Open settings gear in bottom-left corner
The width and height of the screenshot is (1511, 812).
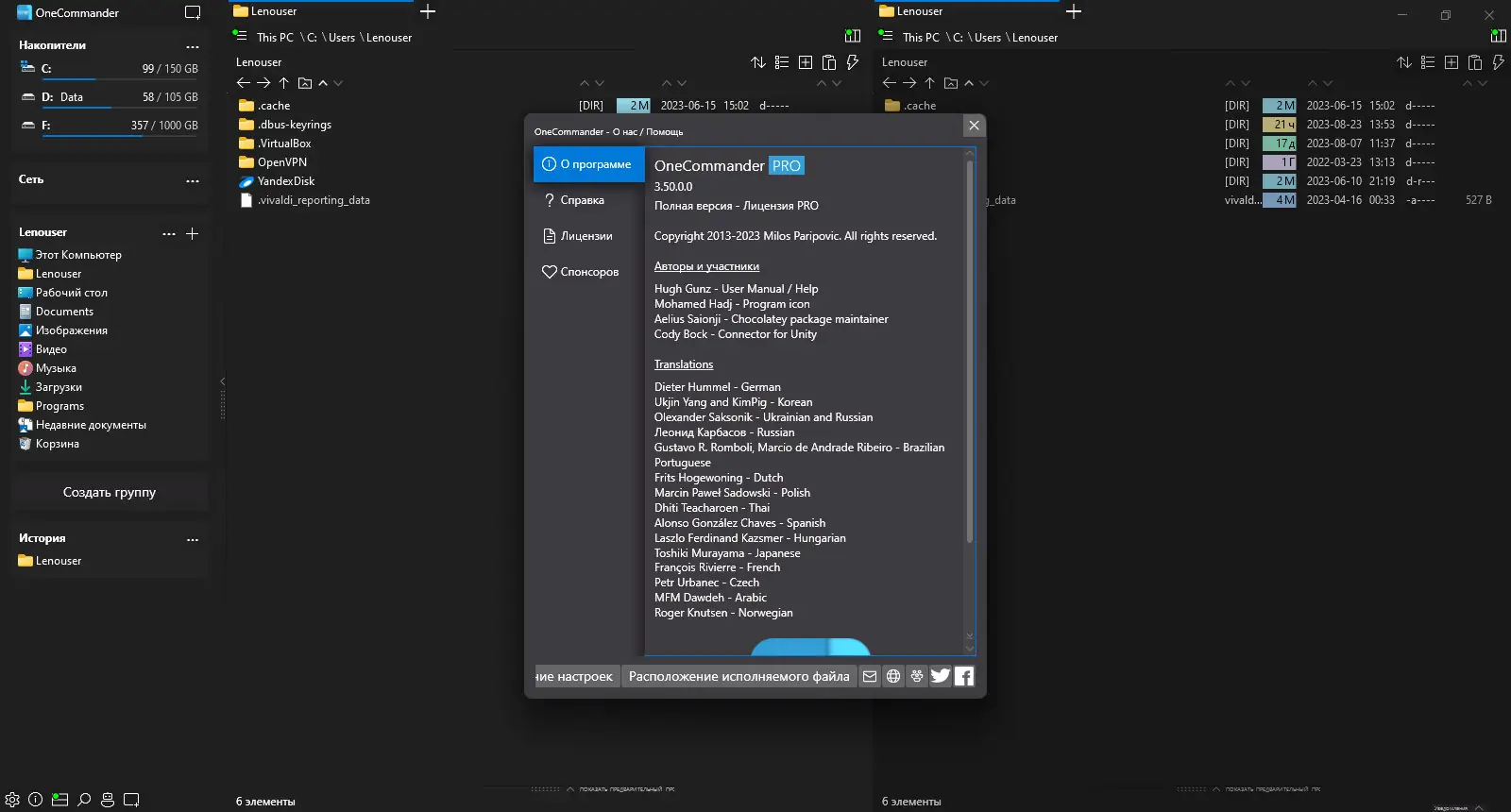(12, 800)
